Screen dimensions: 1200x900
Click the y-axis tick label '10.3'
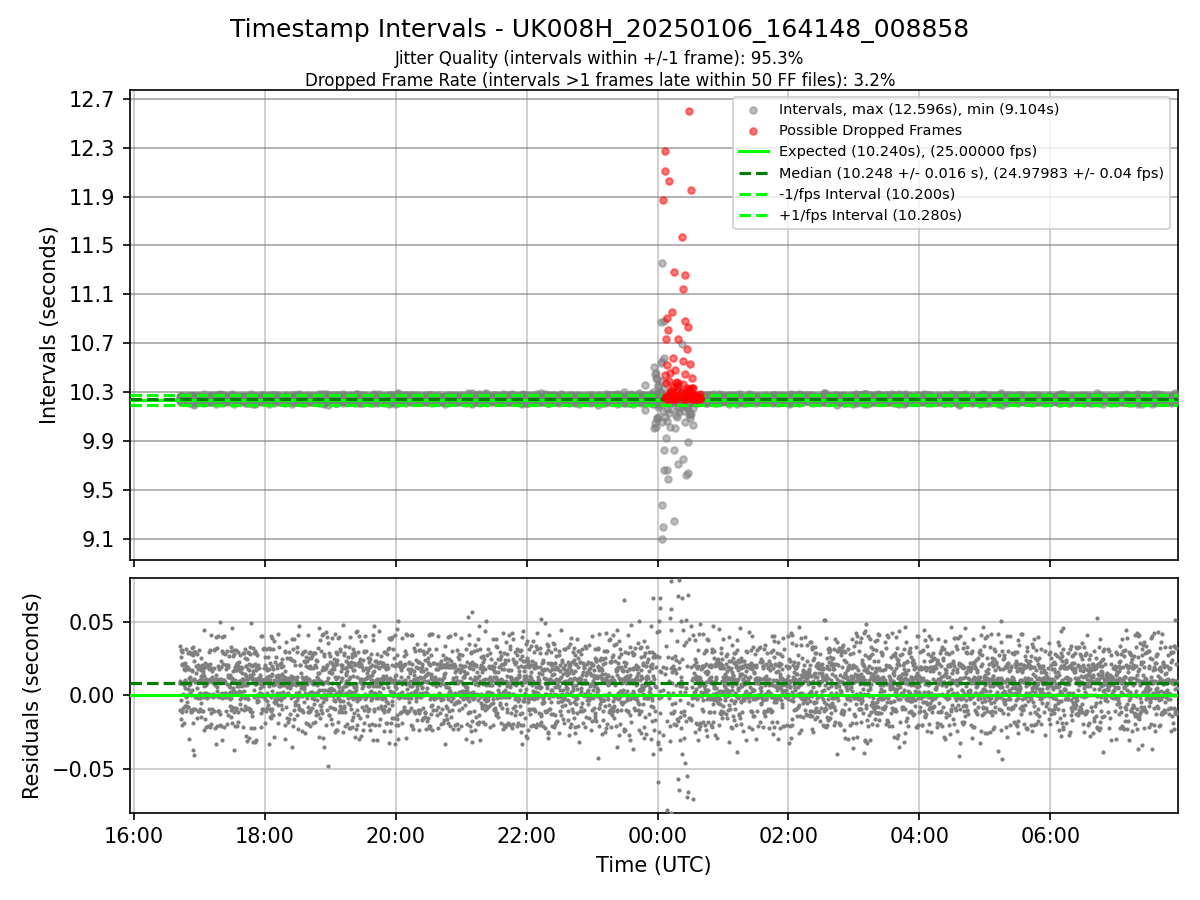pos(94,392)
